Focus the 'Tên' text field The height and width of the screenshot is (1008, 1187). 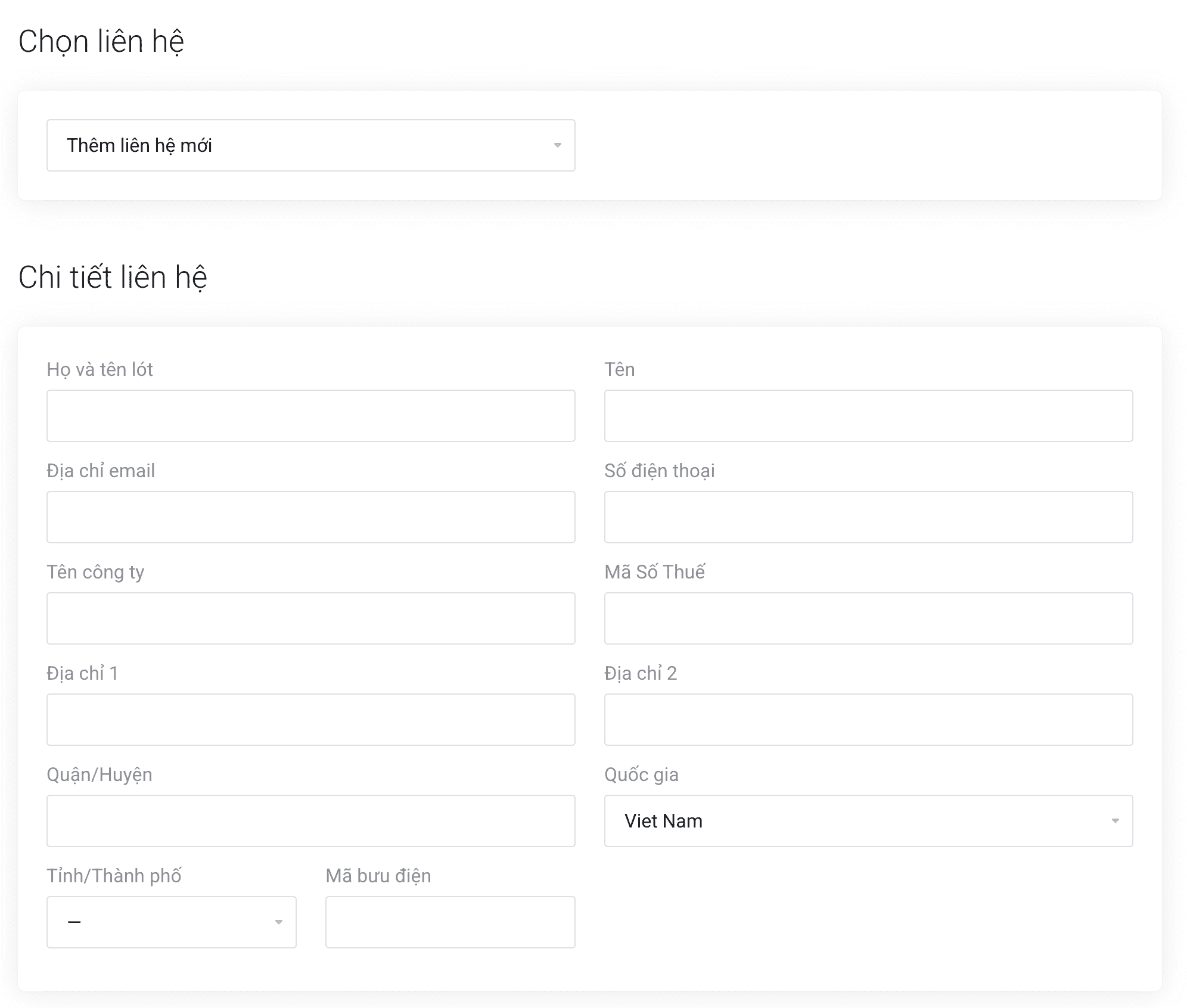pyautogui.click(x=868, y=416)
